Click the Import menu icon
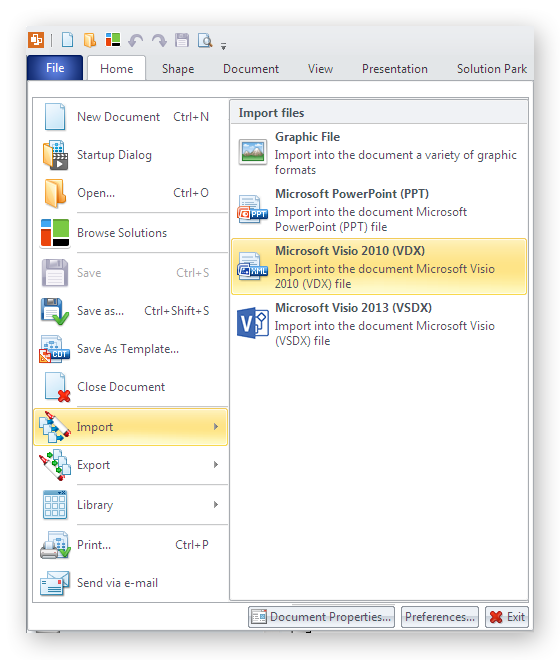The image size is (560, 660). coord(55,427)
